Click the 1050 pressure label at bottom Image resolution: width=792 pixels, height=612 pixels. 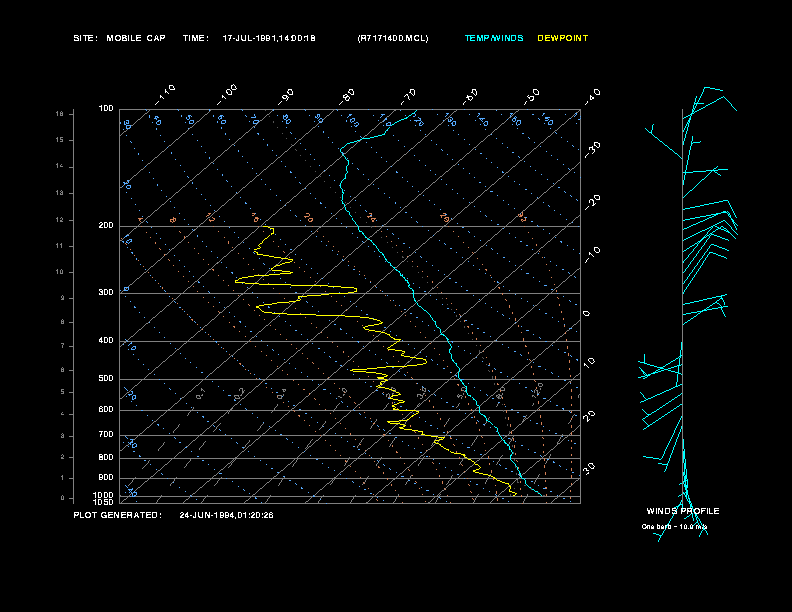(x=104, y=502)
